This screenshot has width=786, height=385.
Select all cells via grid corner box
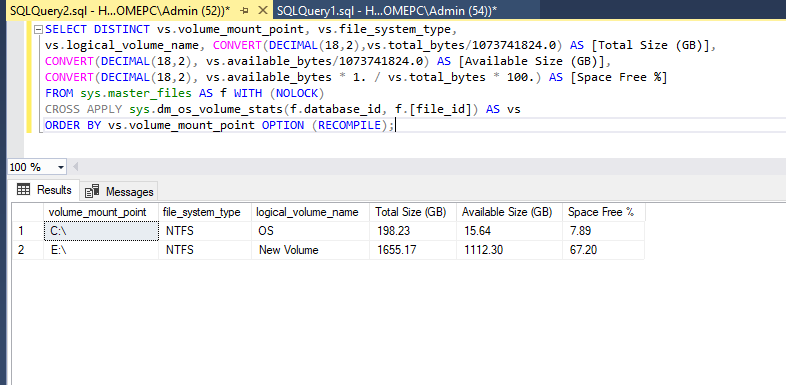click(x=28, y=212)
